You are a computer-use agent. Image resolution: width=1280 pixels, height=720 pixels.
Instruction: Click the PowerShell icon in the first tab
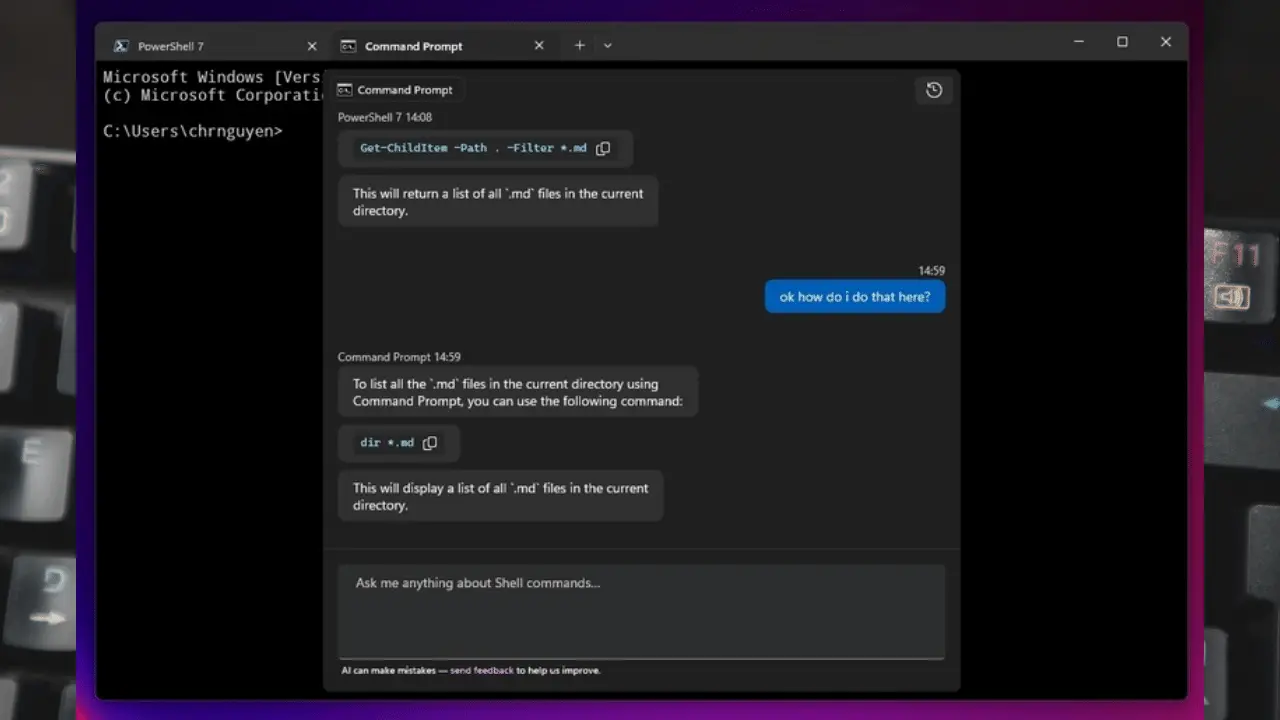pos(121,46)
